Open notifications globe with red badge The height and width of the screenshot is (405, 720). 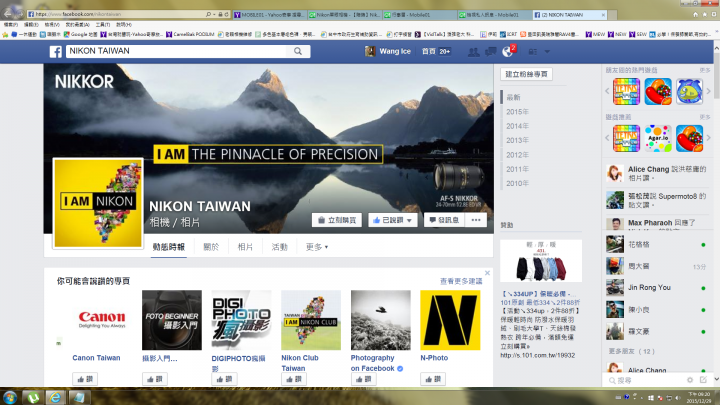[508, 51]
